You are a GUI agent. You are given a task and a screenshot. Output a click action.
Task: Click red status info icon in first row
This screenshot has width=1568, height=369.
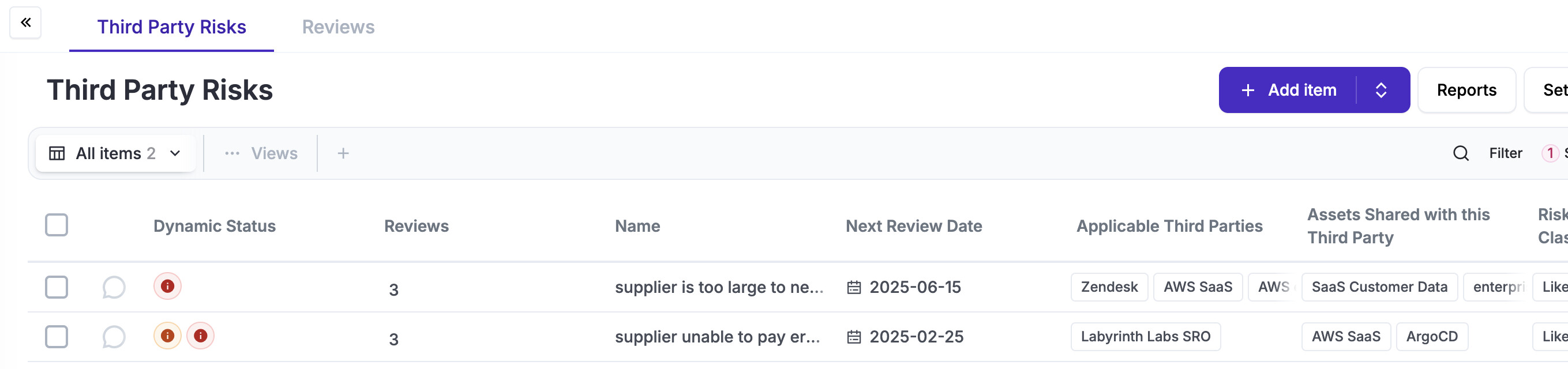click(167, 287)
